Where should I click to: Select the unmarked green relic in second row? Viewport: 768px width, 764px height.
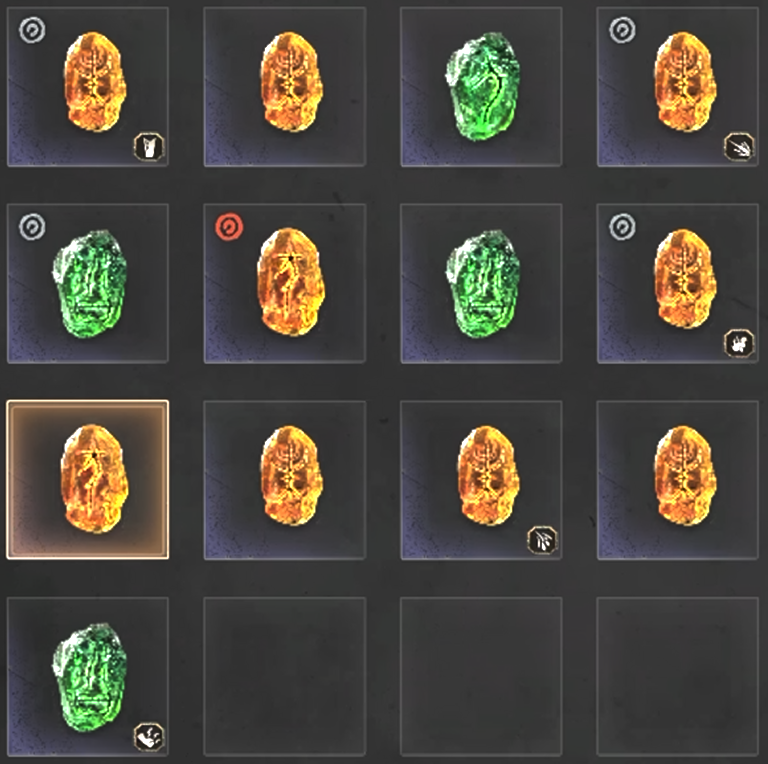[x=483, y=284]
